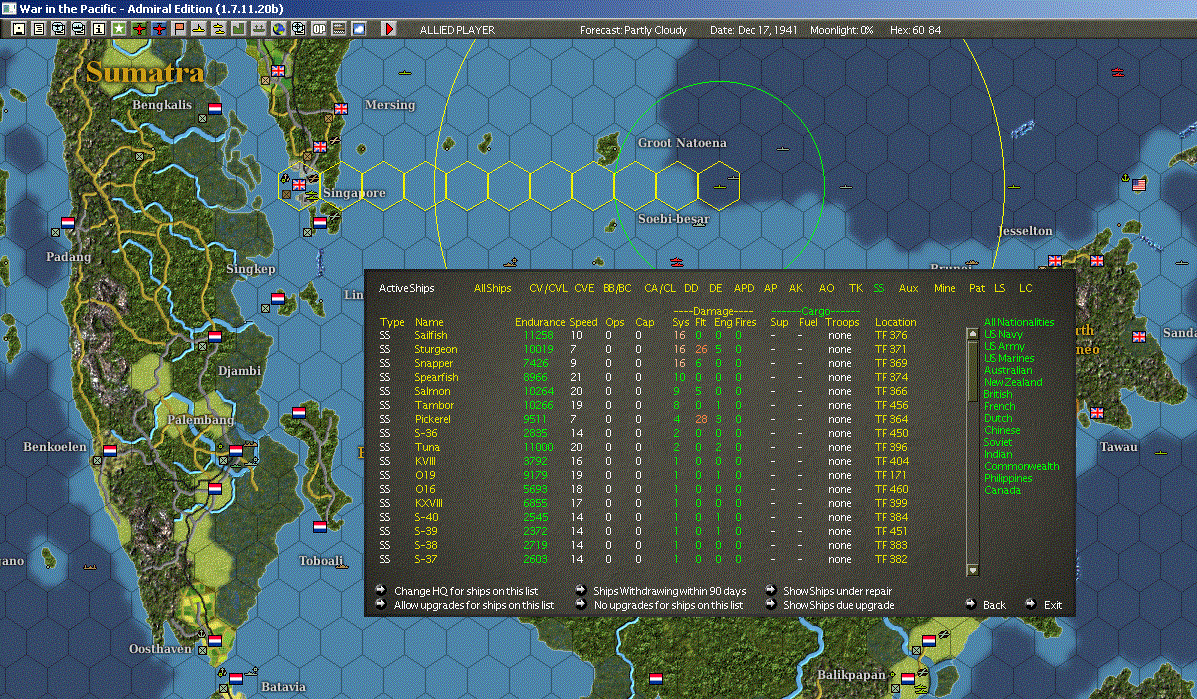Viewport: 1197px width, 699px height.
Task: Open the green factory toolbar icon
Action: point(238,29)
